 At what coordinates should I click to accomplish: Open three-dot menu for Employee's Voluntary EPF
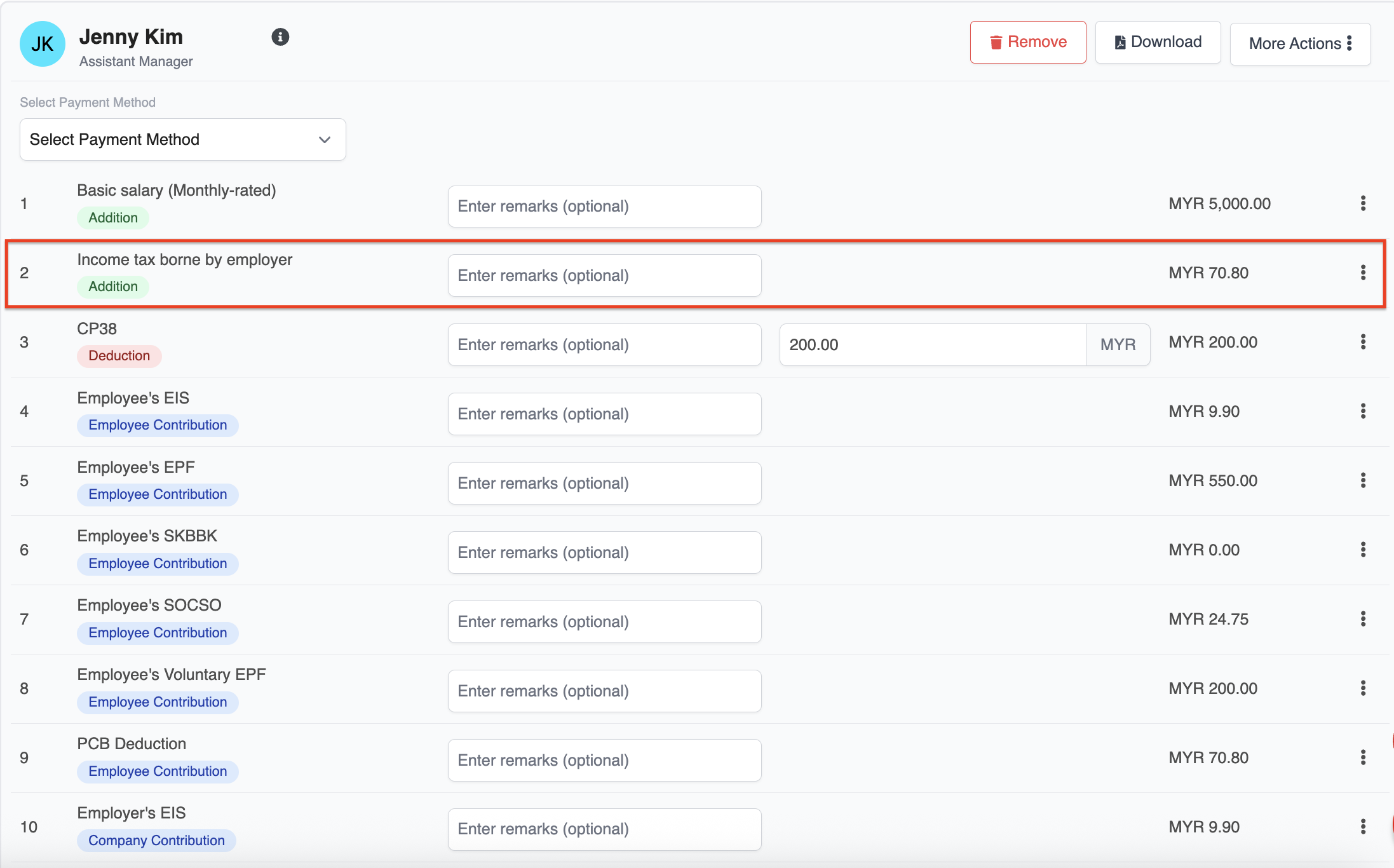click(1363, 688)
